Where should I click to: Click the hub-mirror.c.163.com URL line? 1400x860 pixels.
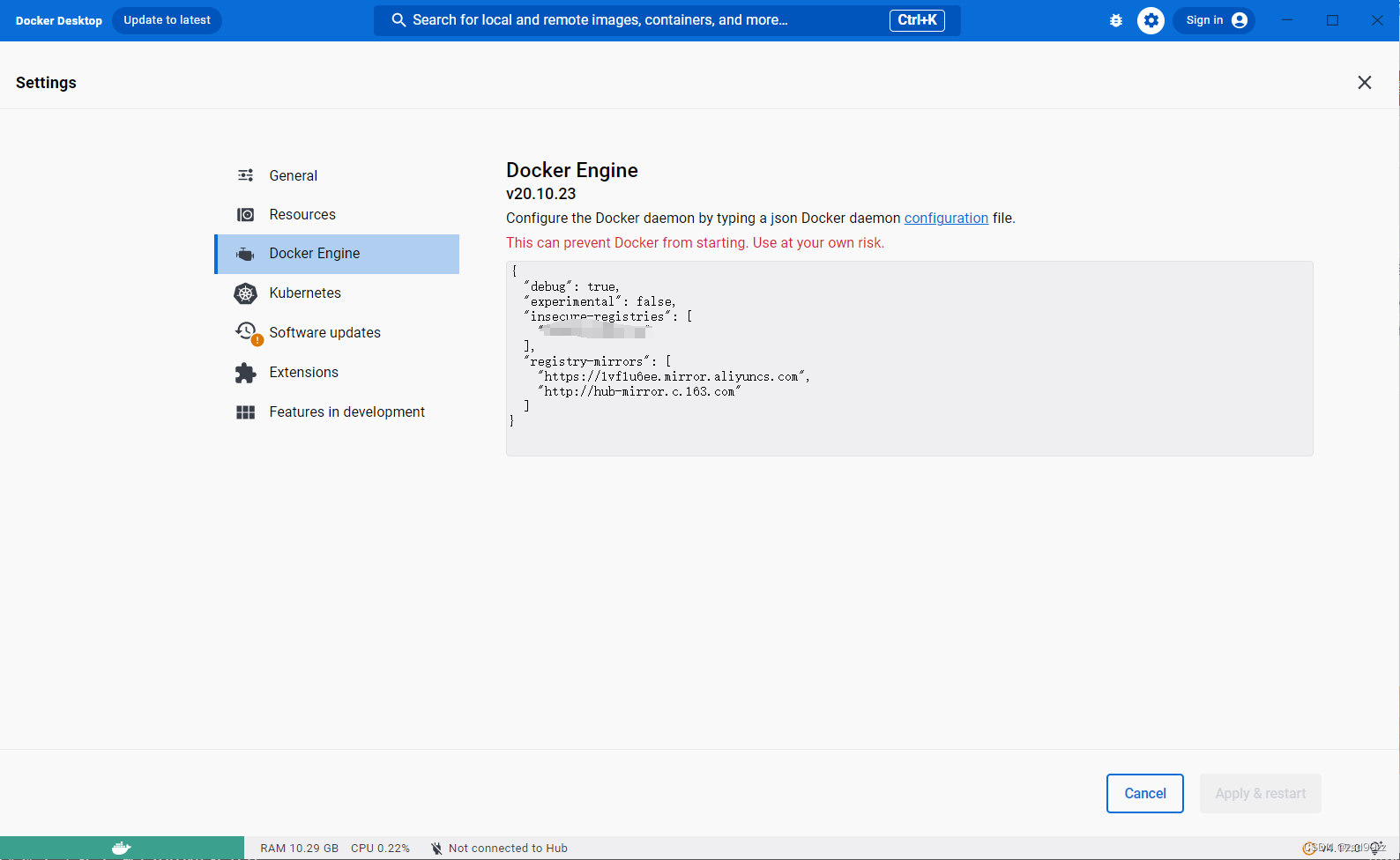coord(639,392)
